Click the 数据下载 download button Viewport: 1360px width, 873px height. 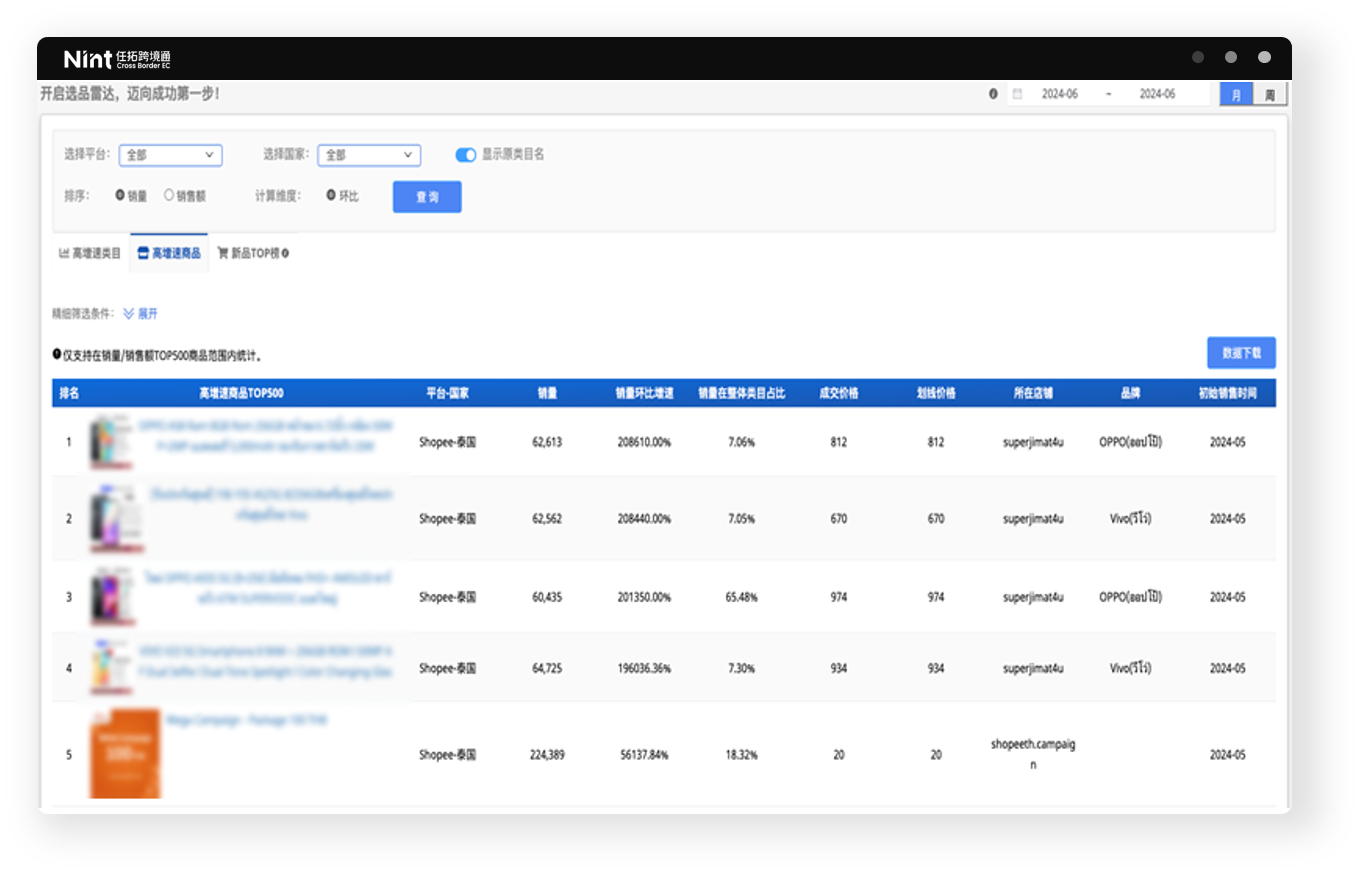click(1241, 353)
